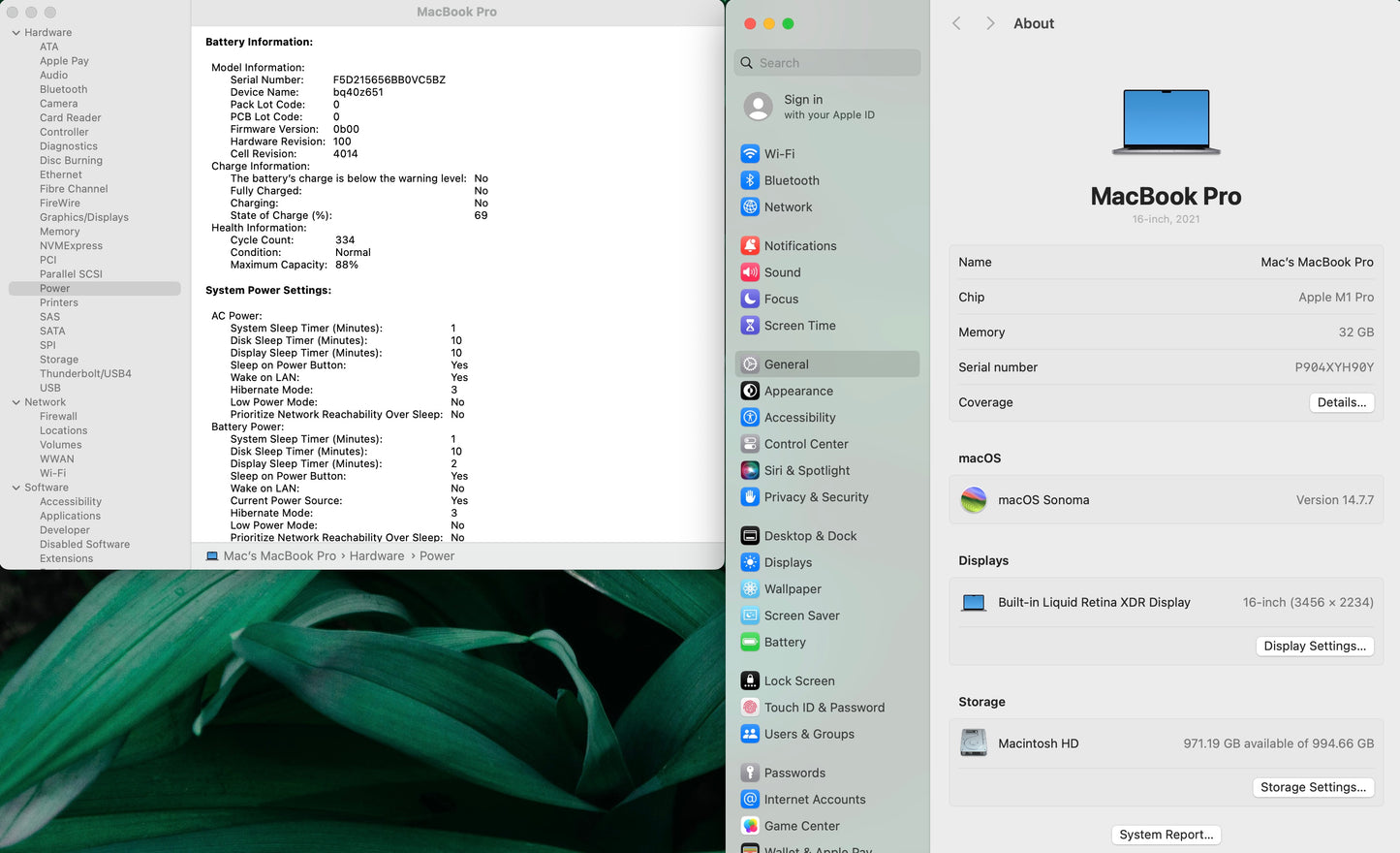Open the Siri & Spotlight icon
This screenshot has width=1400, height=853.
coord(750,471)
